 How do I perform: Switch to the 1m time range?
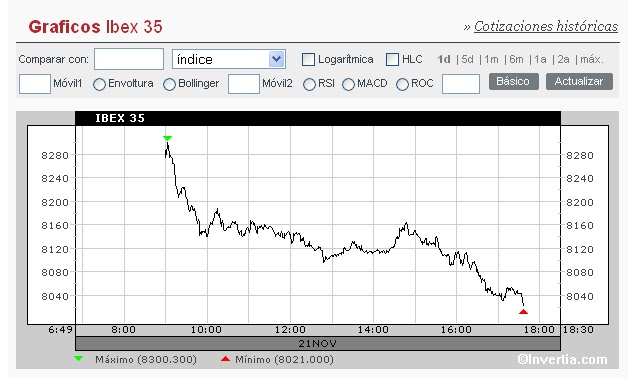[492, 59]
